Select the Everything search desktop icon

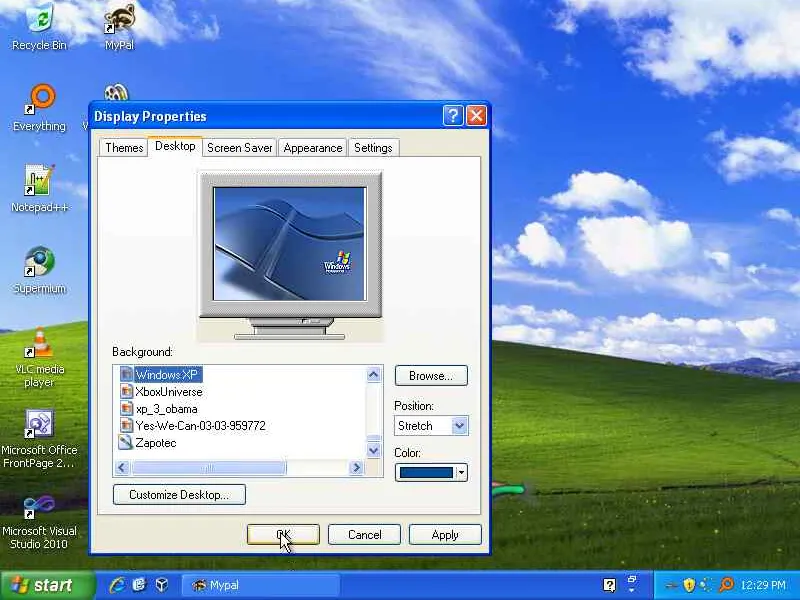click(39, 108)
